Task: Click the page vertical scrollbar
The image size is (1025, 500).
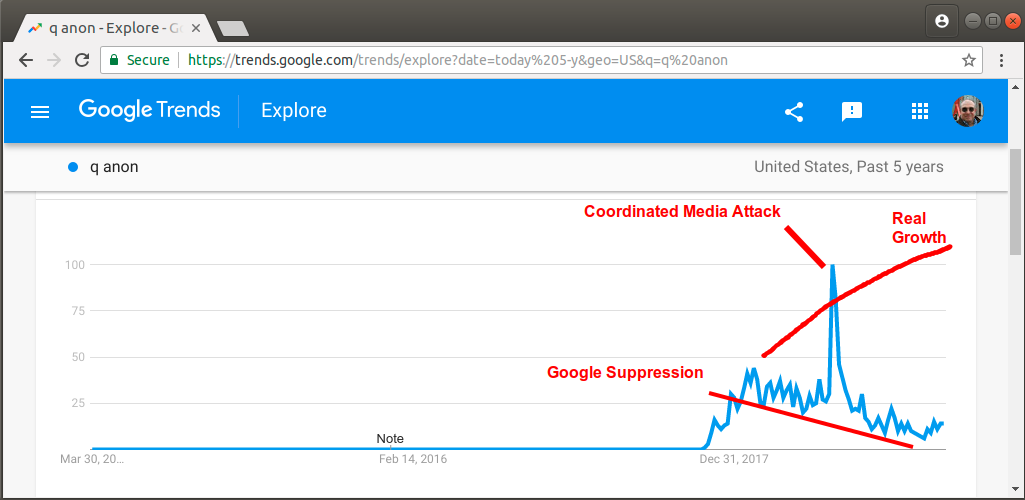Action: tap(1015, 202)
